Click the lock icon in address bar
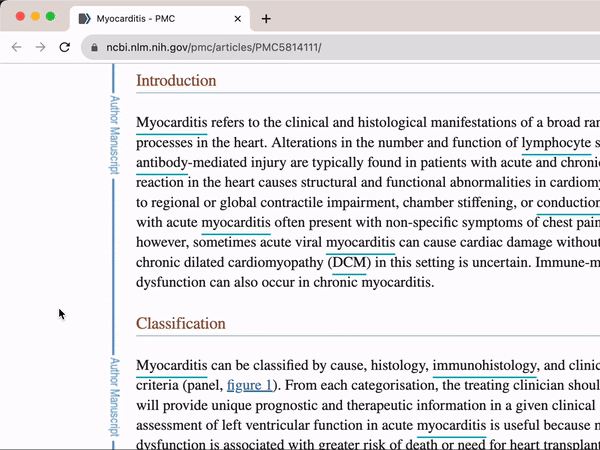 click(95, 47)
